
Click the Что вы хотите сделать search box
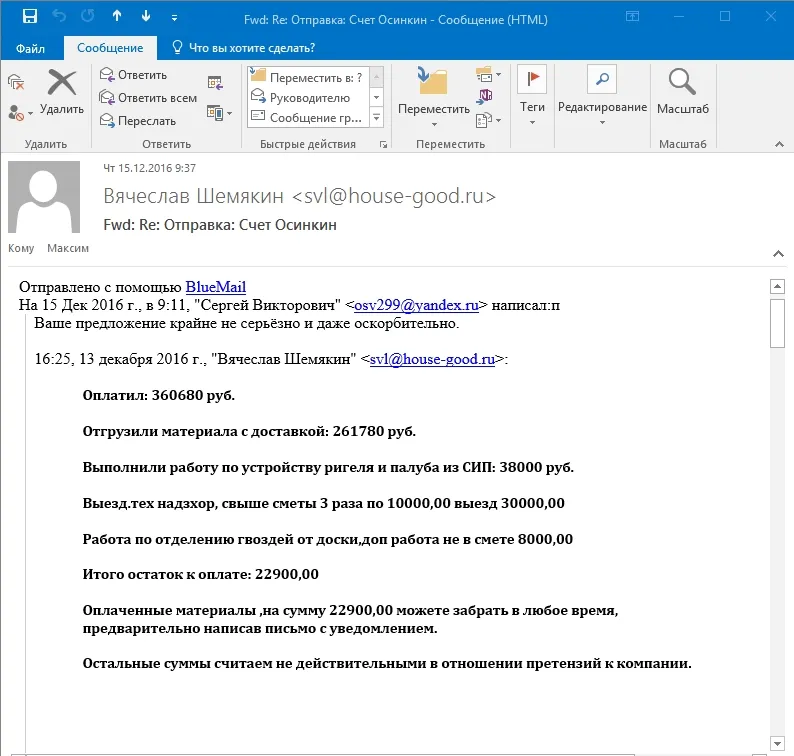tap(244, 48)
